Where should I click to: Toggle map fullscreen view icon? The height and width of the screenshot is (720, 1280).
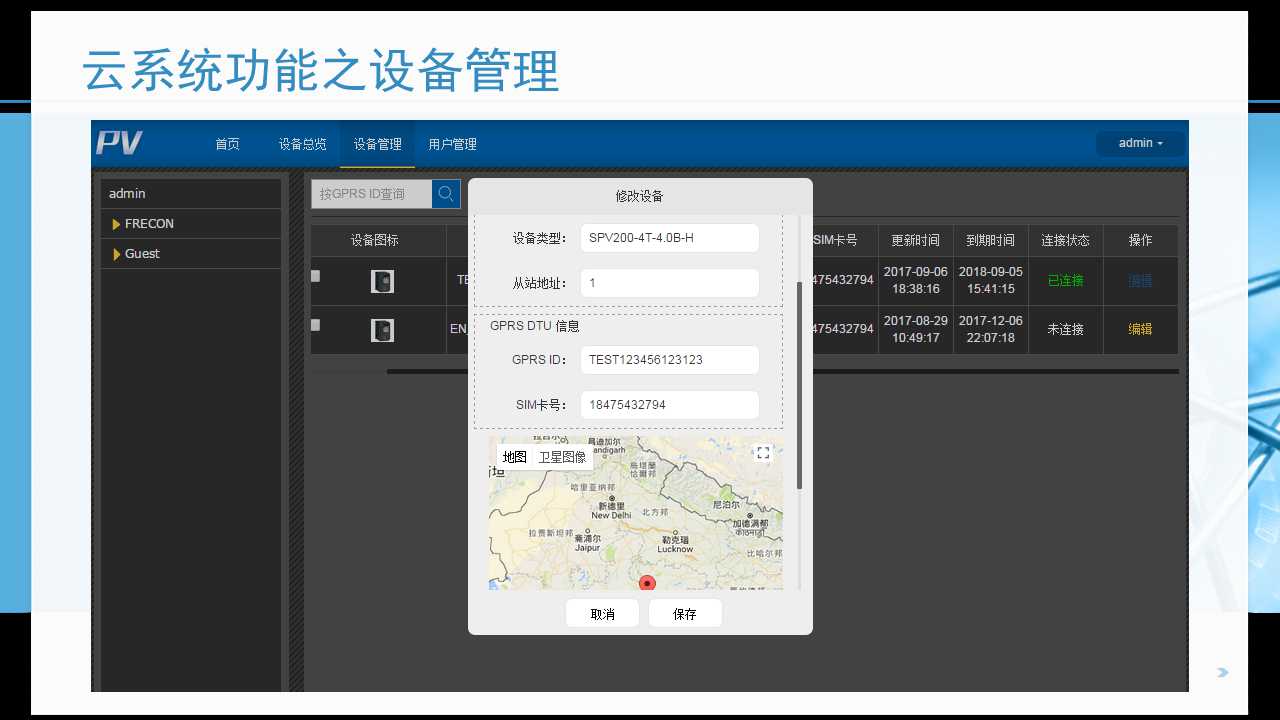tap(763, 453)
